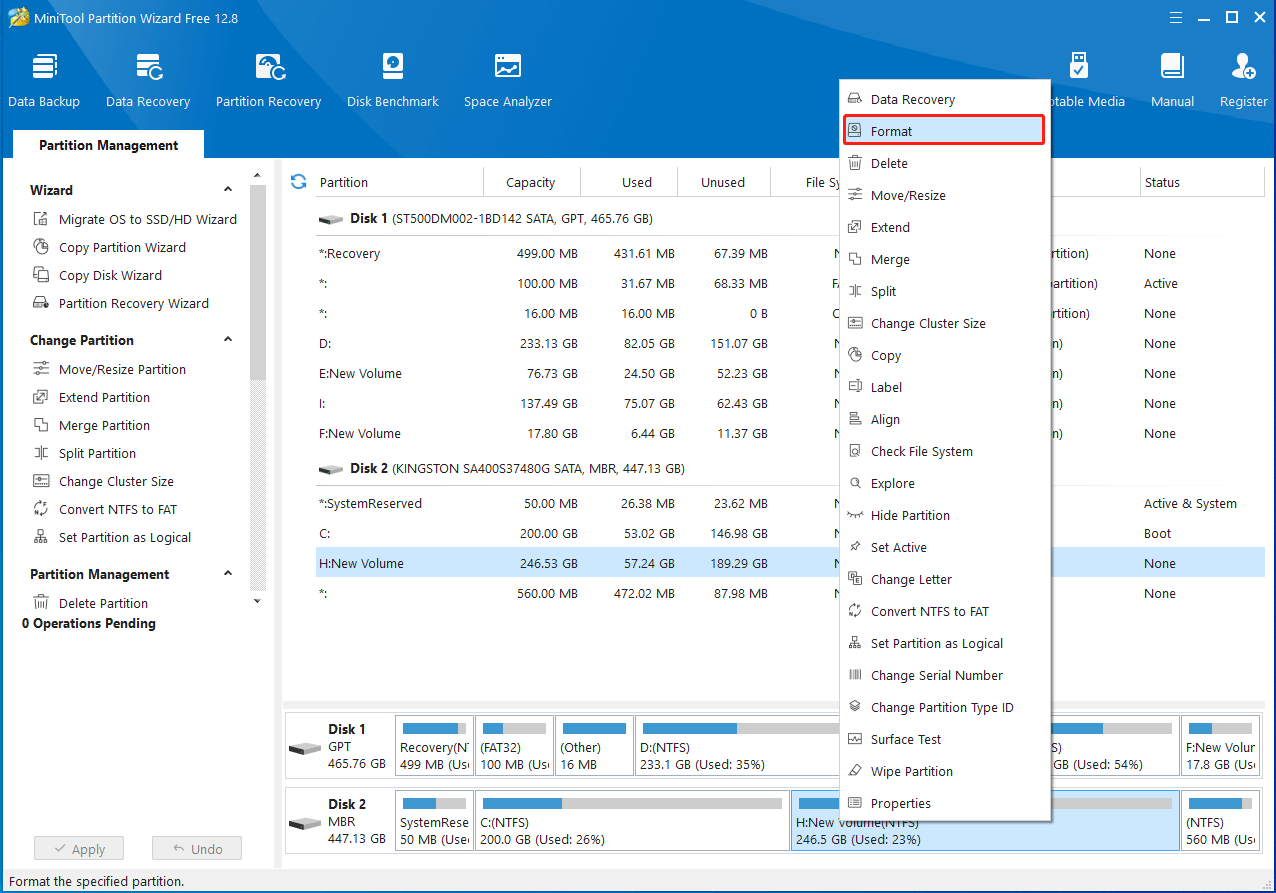Choose Change Cluster Size in the sidebar

pyautogui.click(x=104, y=481)
